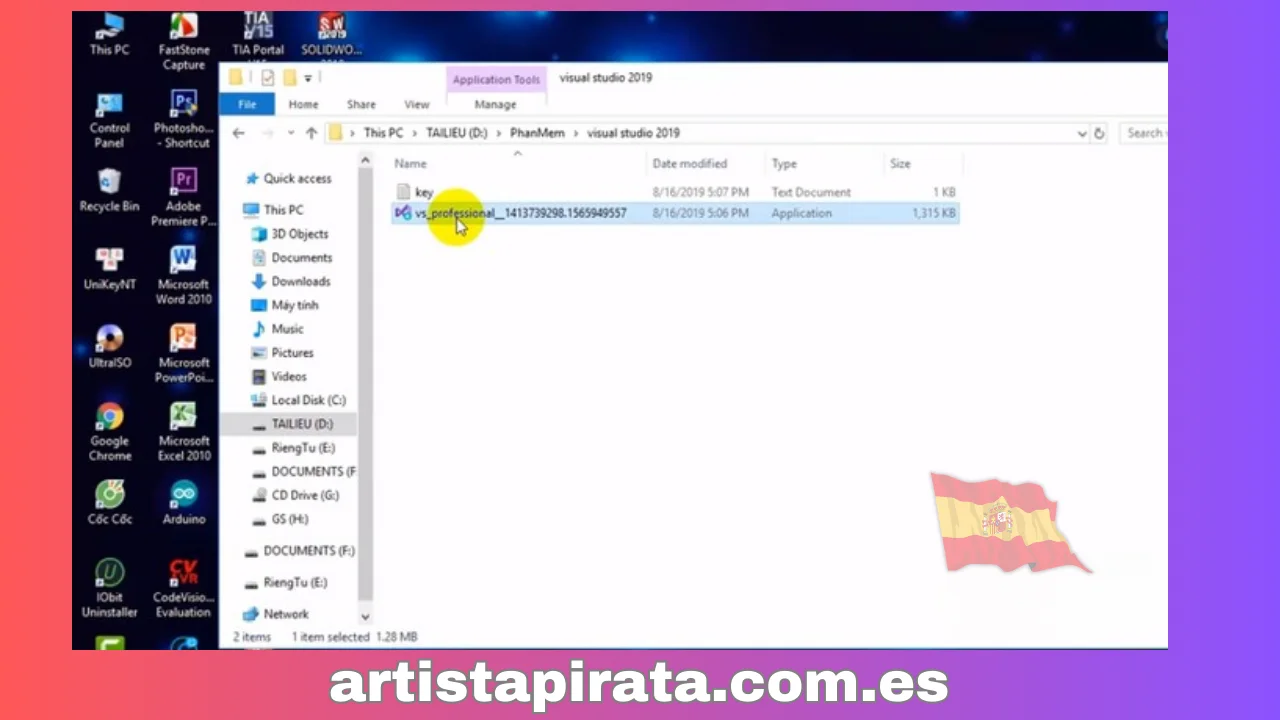The image size is (1280, 720).
Task: Open TIA Portal desktop icon
Action: 258,34
